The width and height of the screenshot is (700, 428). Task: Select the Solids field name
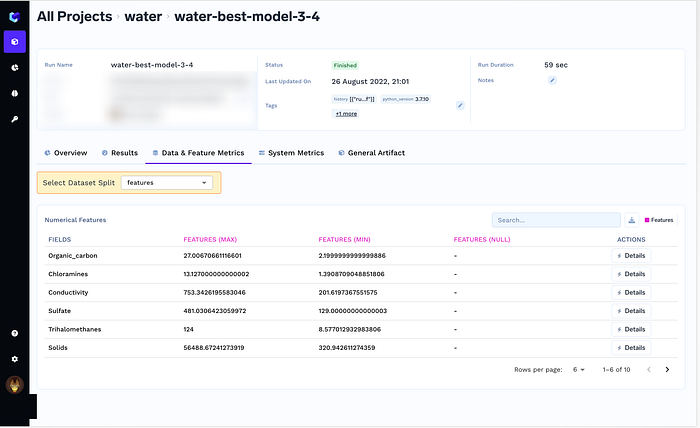coord(58,348)
